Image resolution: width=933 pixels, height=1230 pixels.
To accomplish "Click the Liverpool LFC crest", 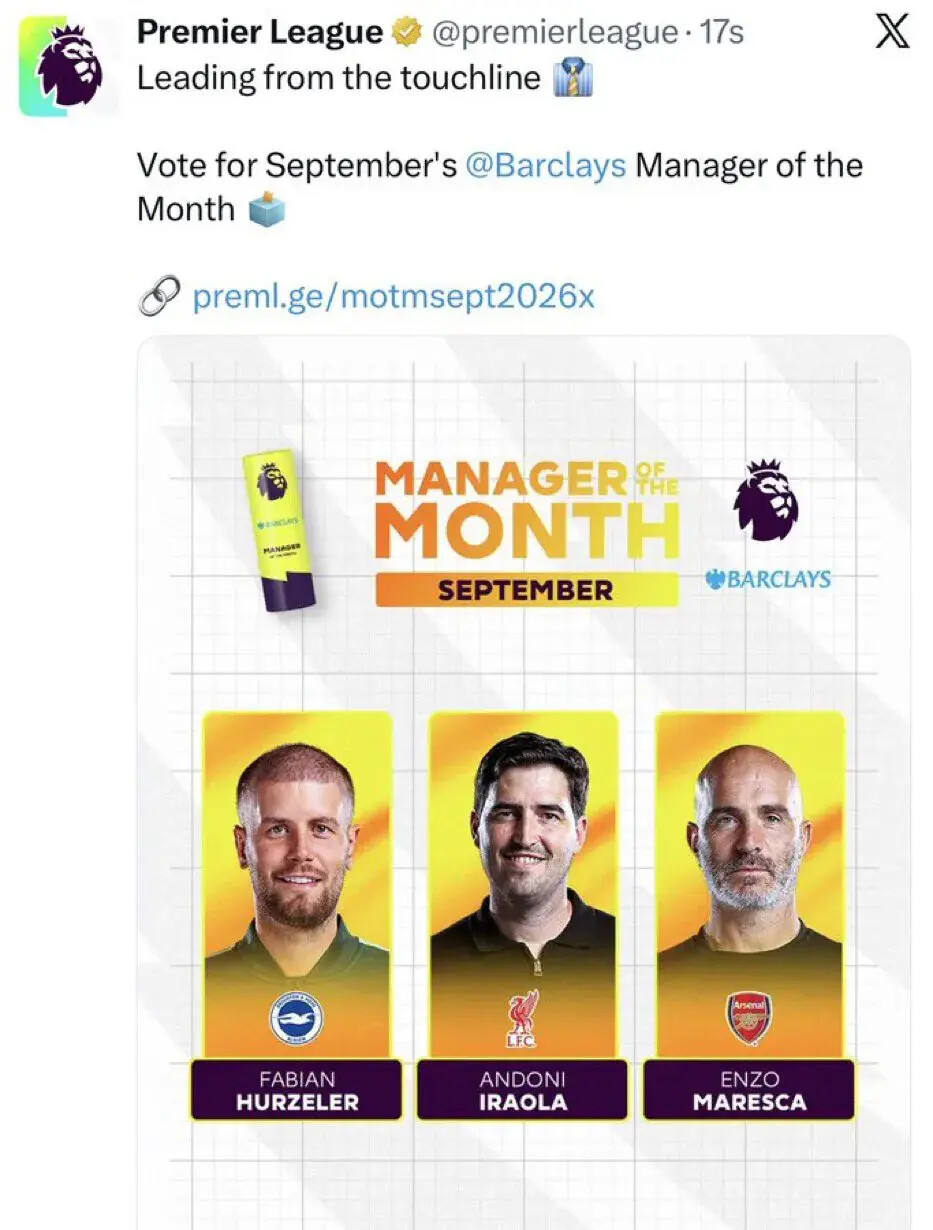I will 523,1019.
